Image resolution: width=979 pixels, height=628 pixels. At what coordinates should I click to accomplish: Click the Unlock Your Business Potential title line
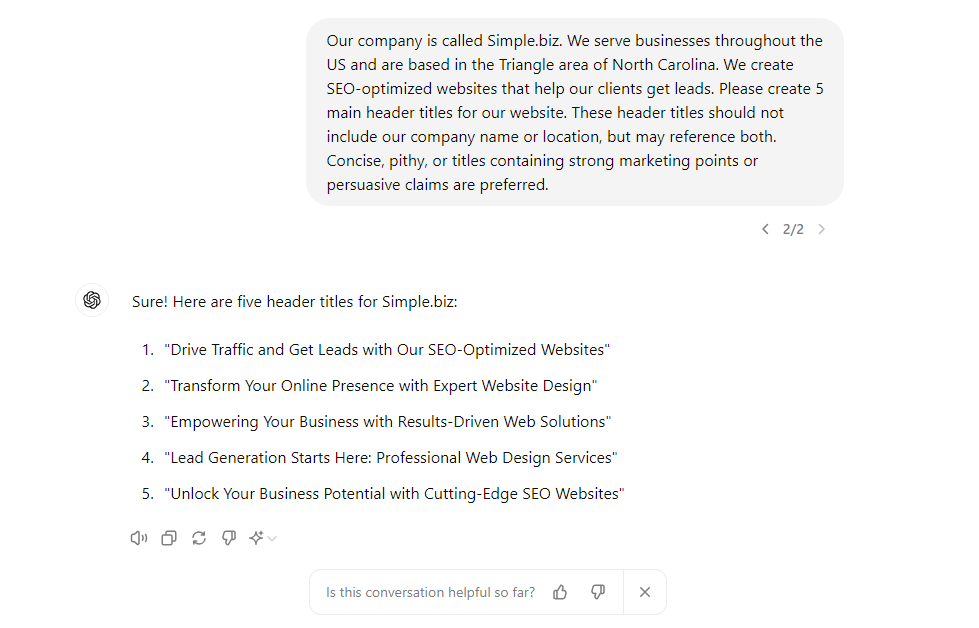tap(395, 494)
